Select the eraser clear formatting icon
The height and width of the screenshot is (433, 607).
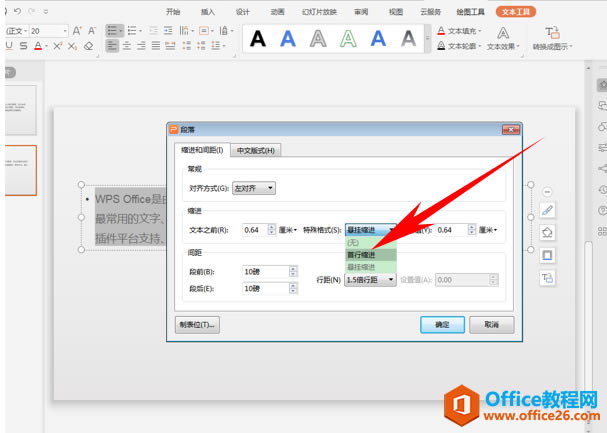[89, 46]
